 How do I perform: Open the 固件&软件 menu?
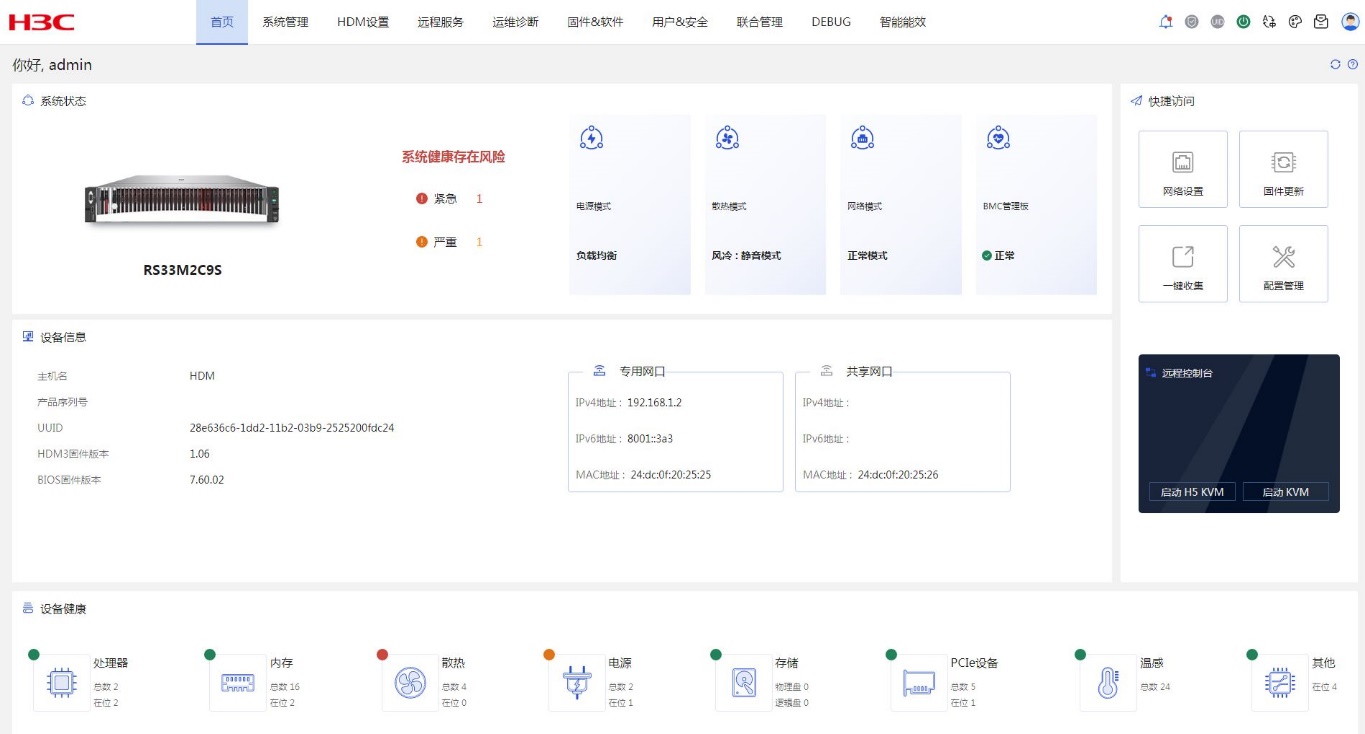pos(595,22)
